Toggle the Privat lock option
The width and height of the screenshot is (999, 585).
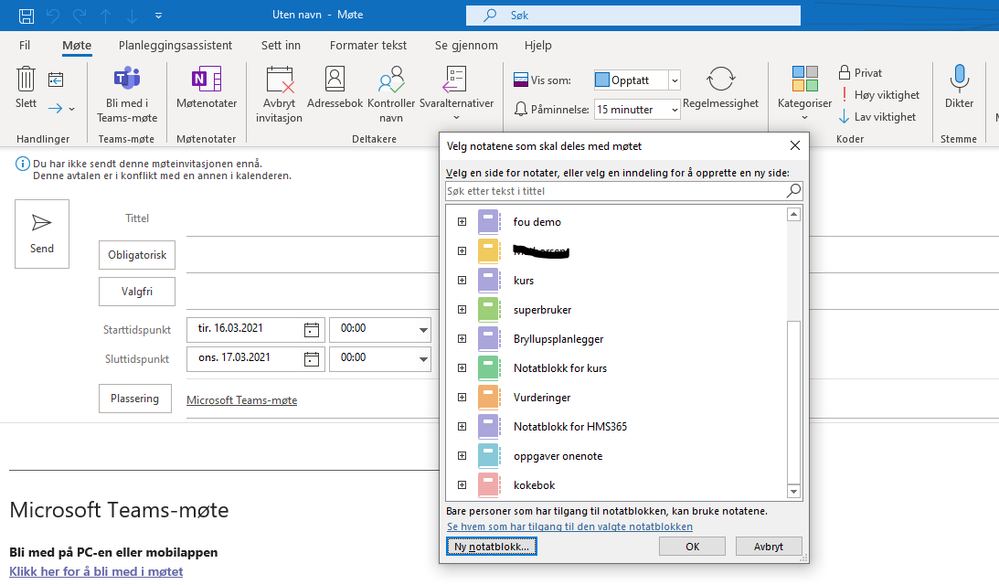pos(860,73)
